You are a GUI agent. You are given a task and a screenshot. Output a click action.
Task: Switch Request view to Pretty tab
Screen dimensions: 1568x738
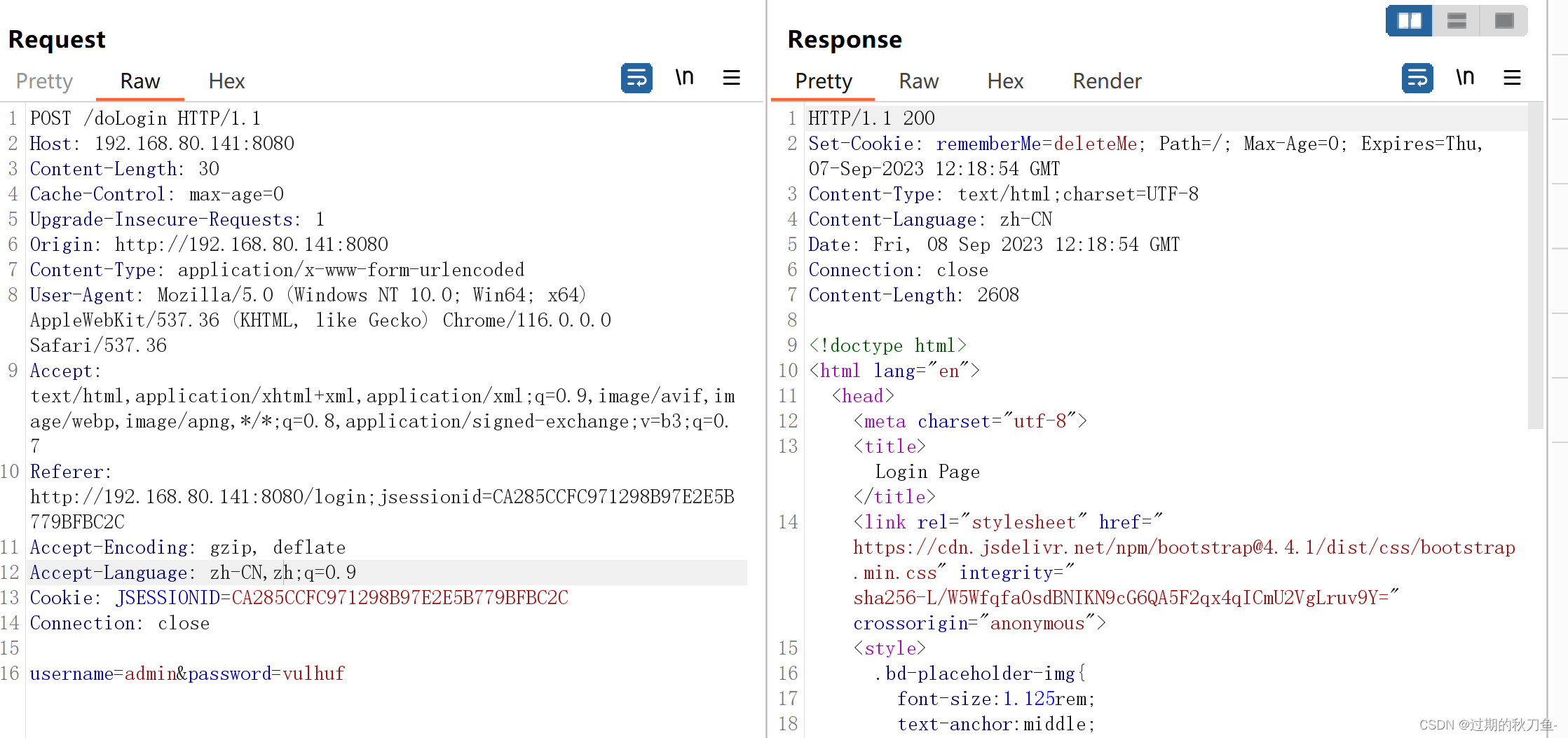[x=44, y=81]
